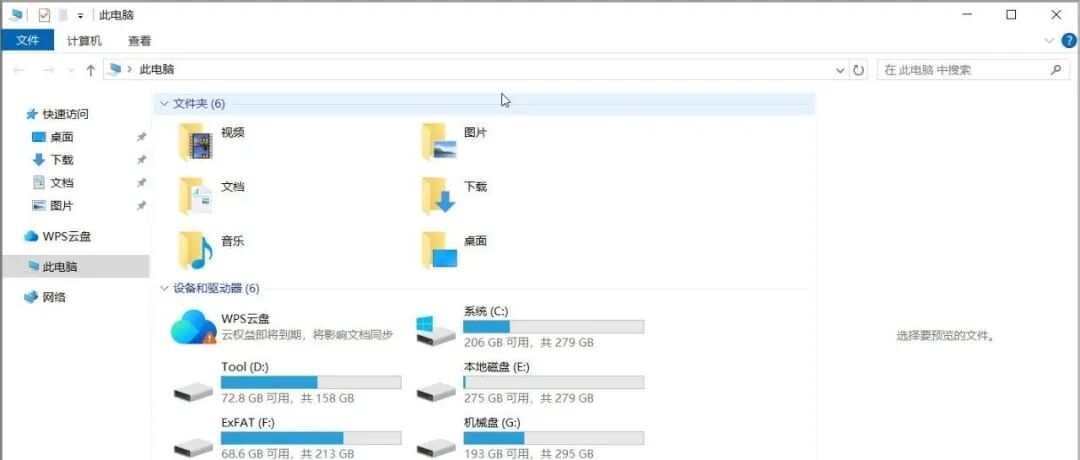Click the search magnifier icon
Screen dimensions: 1080x460
click(x=1055, y=70)
